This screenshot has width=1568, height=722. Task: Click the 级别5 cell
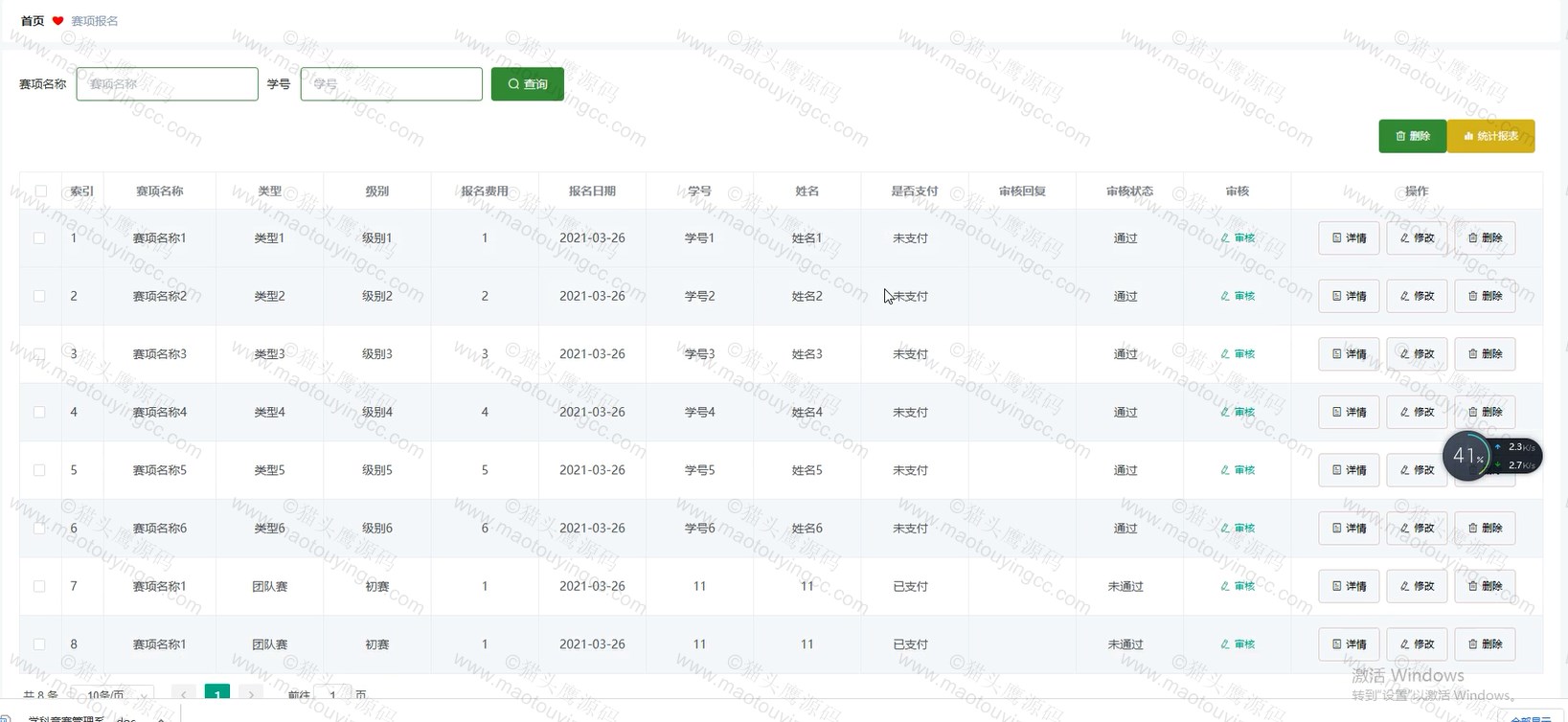(x=376, y=470)
